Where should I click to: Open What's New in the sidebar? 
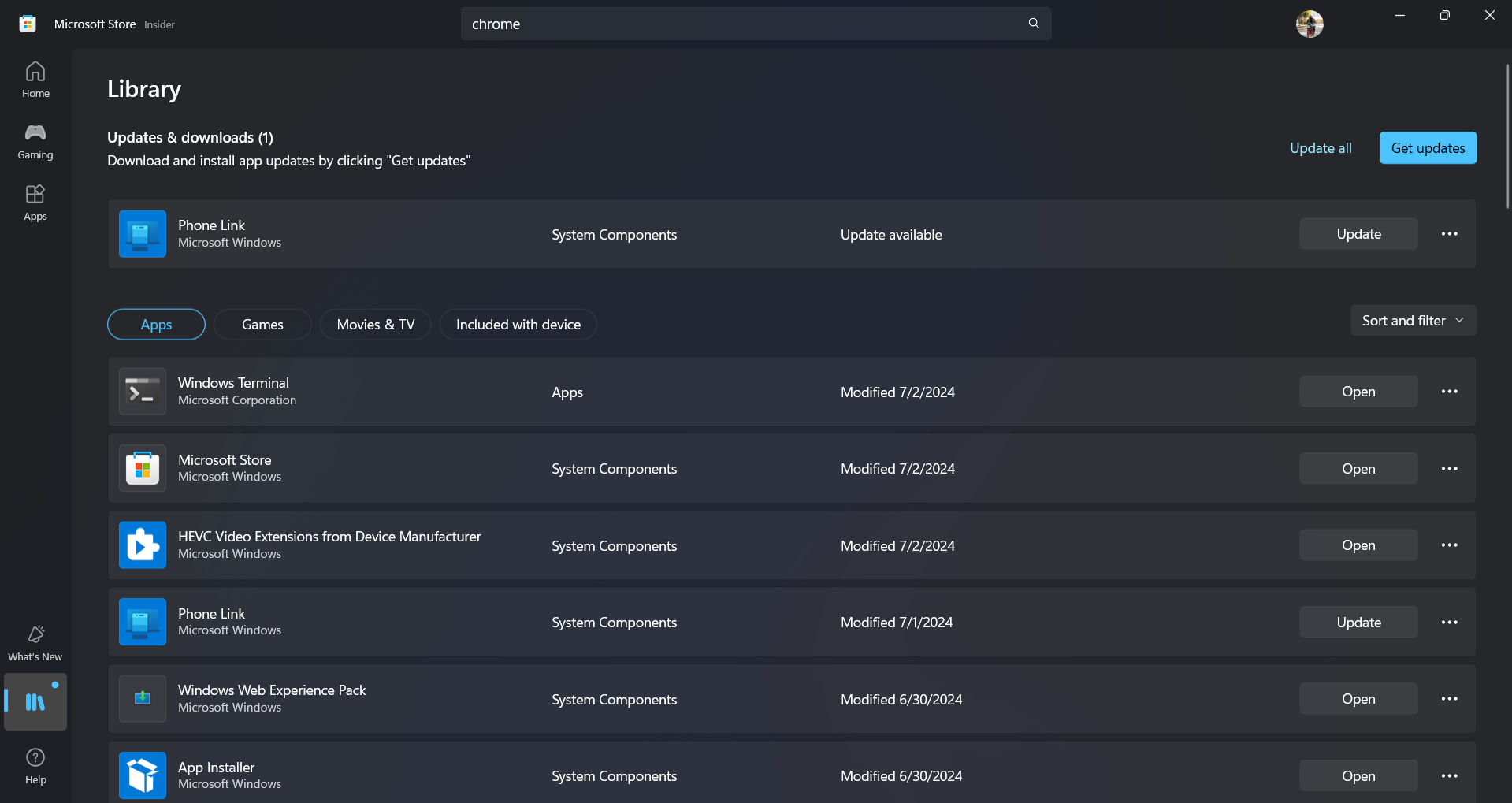[35, 643]
